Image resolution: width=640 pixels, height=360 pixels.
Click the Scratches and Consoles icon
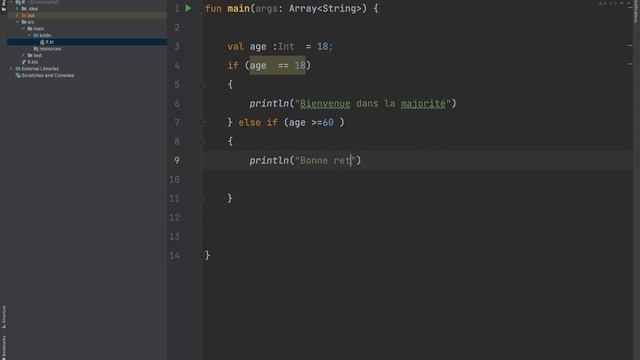(x=18, y=76)
